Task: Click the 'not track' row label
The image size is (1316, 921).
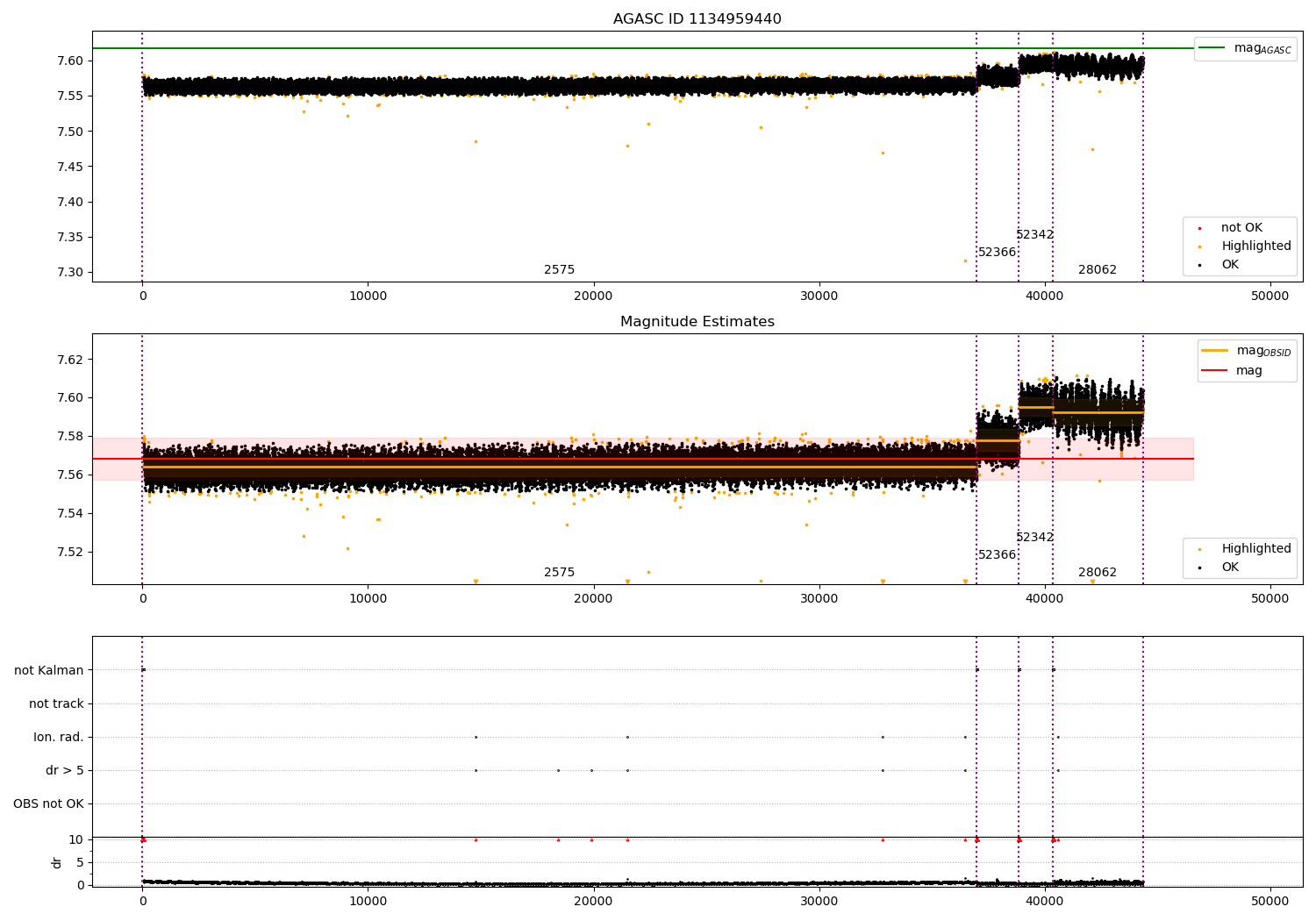Action: (x=56, y=704)
